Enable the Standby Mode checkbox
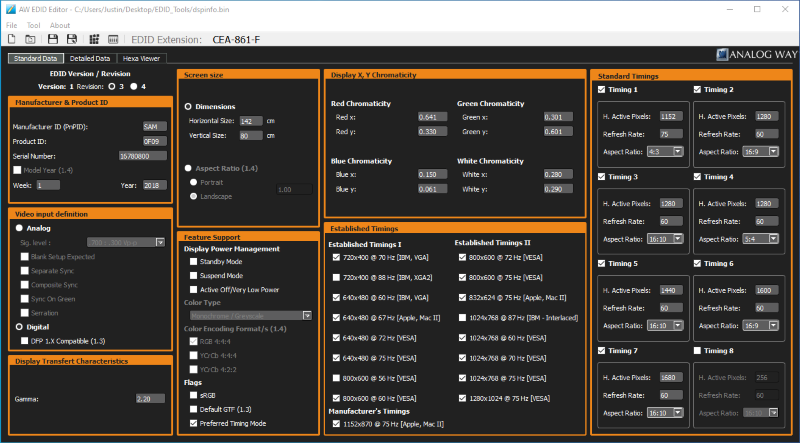This screenshot has width=800, height=443. (x=193, y=261)
